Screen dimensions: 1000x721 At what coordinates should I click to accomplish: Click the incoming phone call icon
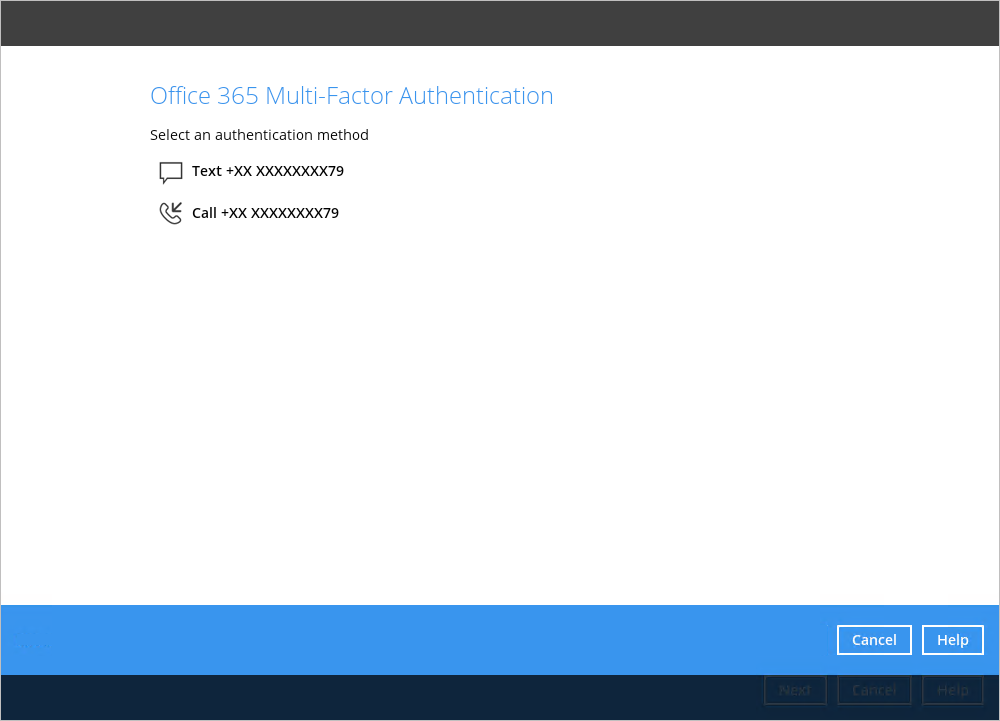(x=170, y=213)
